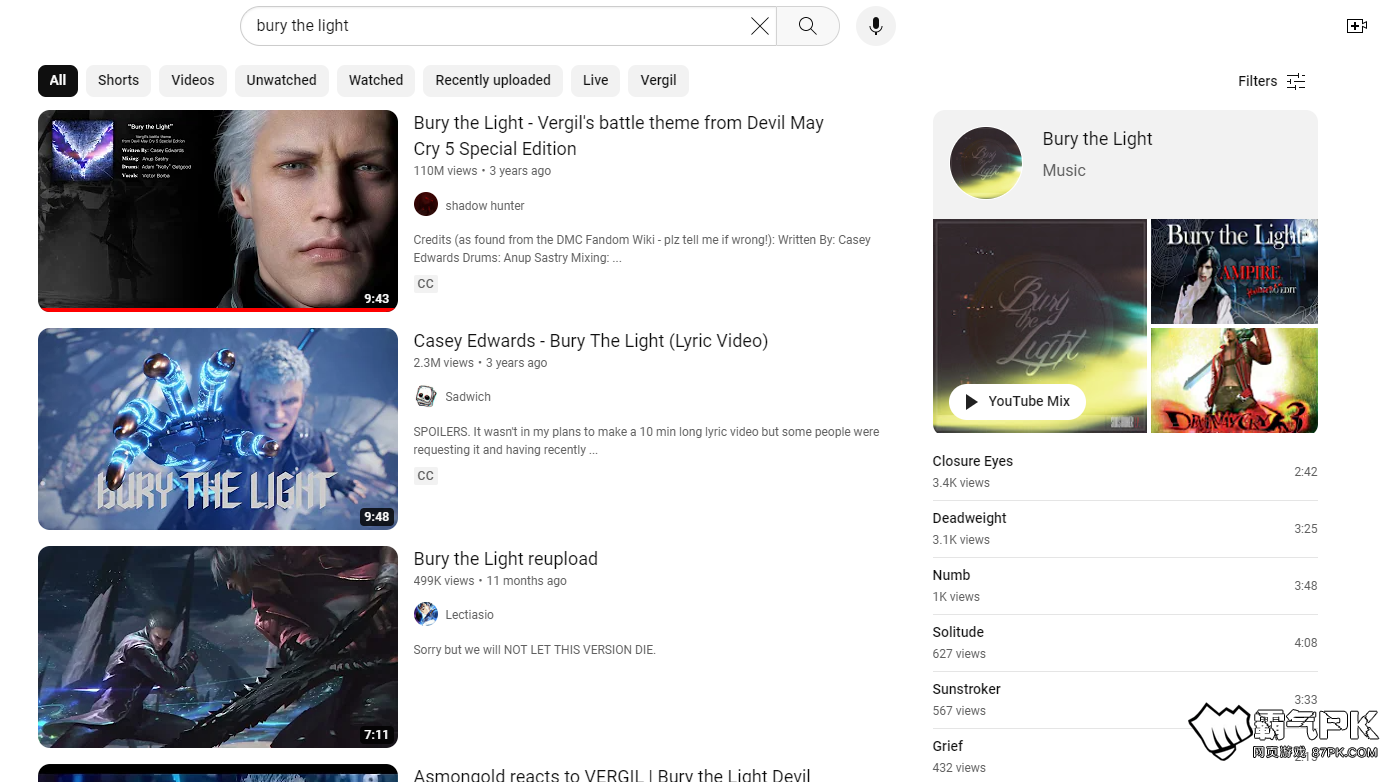Click the 9:43 duration badge
Viewport: 1394px width, 782px height.
click(x=377, y=299)
